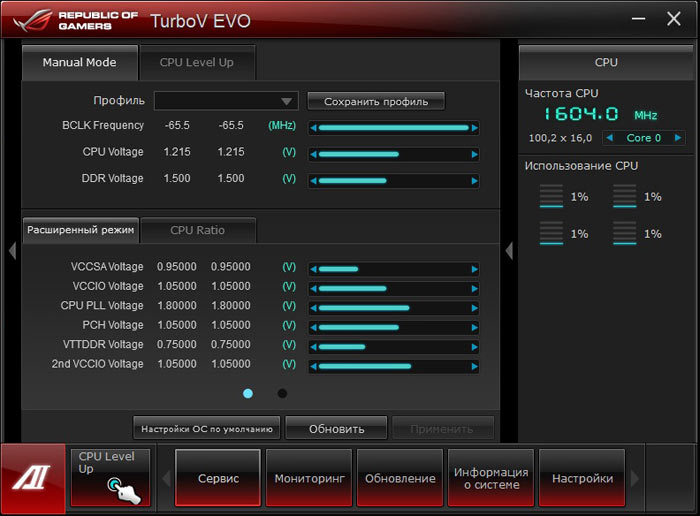The width and height of the screenshot is (700, 516).
Task: Click the ASUS AI Suite logo icon
Action: coord(32,478)
